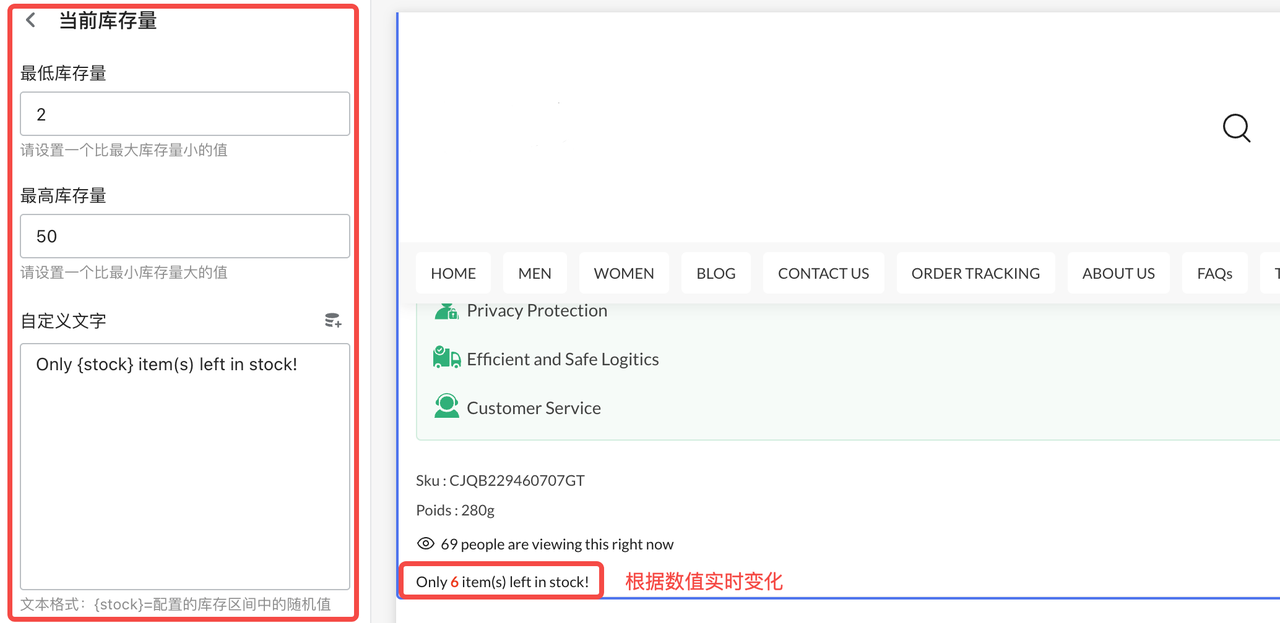Go to the WOMEN navigation tab
The width and height of the screenshot is (1280, 623).
(624, 273)
